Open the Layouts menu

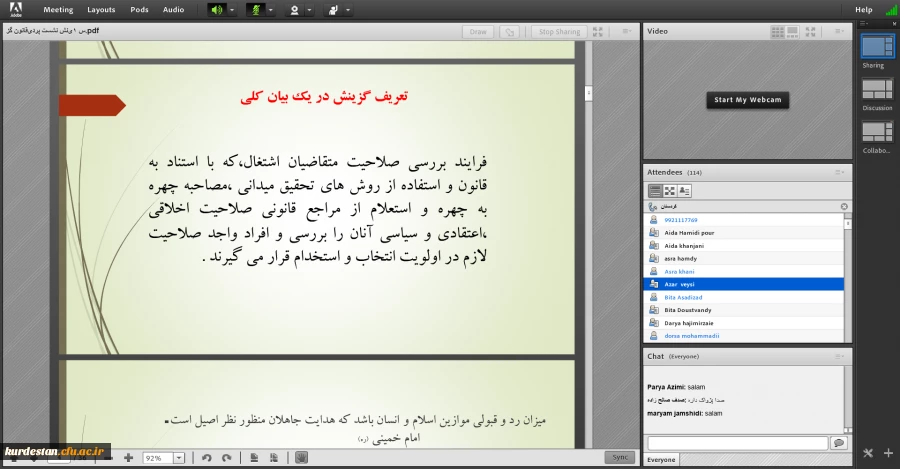point(101,10)
